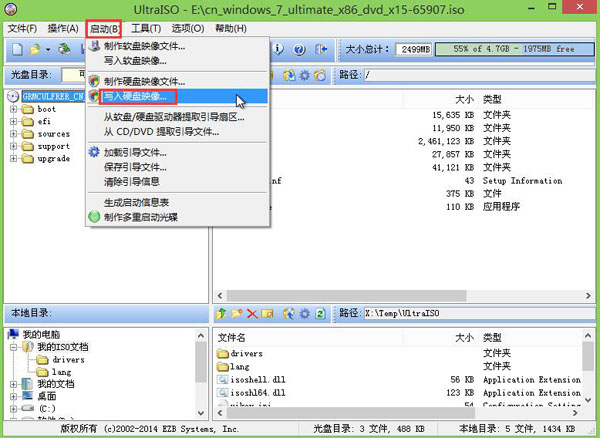
Task: Click the gear icon beside 加载引导文件
Action: pos(94,152)
